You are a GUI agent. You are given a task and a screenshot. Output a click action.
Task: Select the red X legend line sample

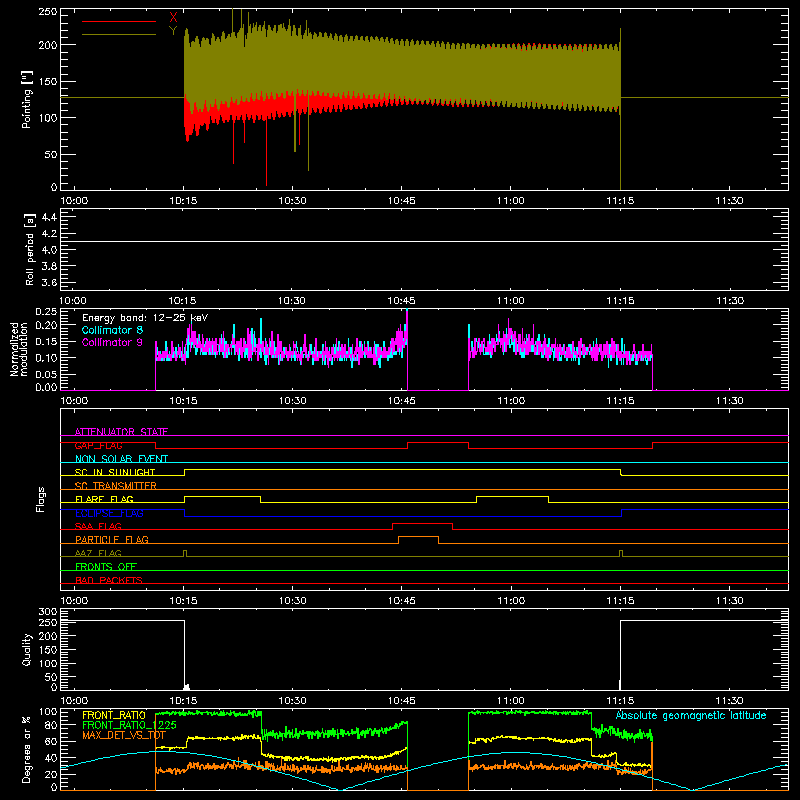coord(119,21)
